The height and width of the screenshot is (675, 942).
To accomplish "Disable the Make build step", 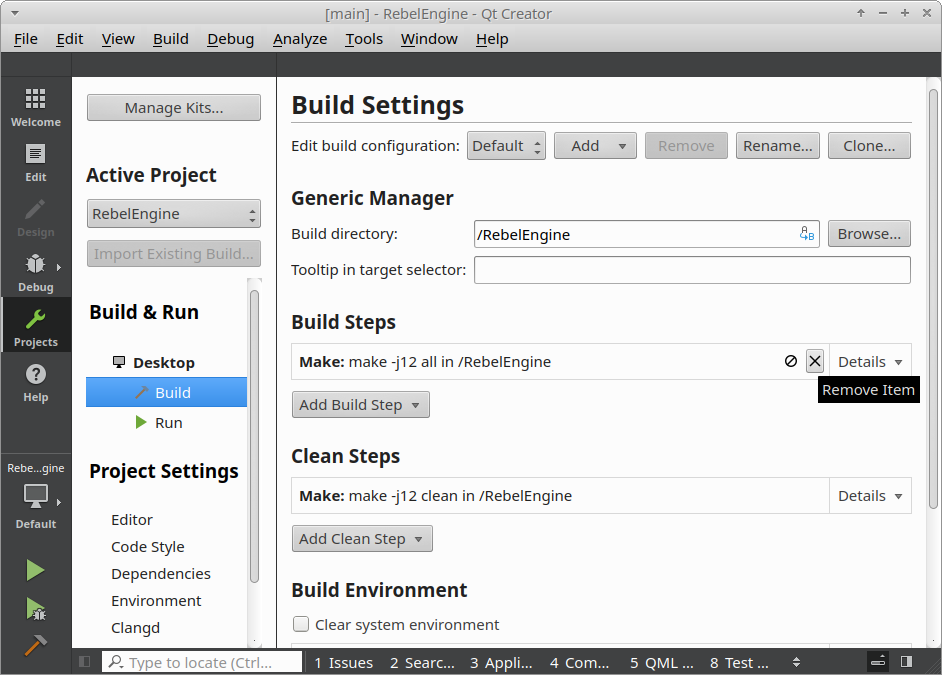I will pyautogui.click(x=791, y=361).
